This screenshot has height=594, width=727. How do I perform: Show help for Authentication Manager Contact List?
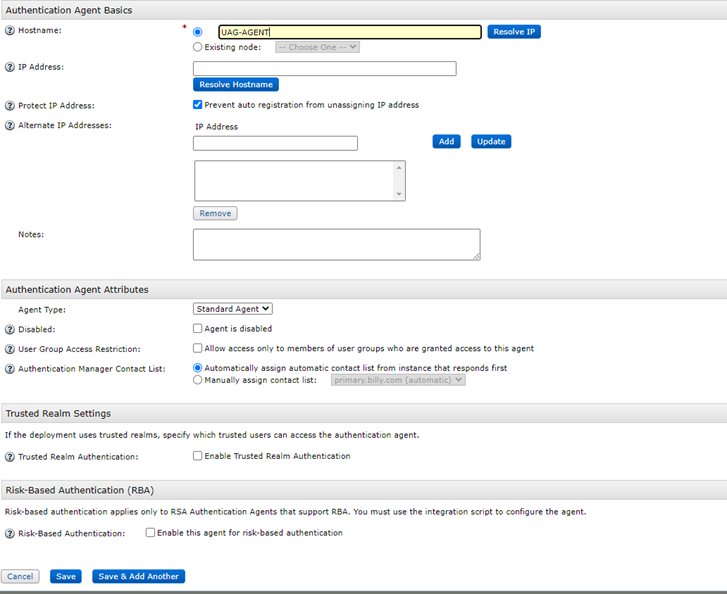pyautogui.click(x=10, y=369)
